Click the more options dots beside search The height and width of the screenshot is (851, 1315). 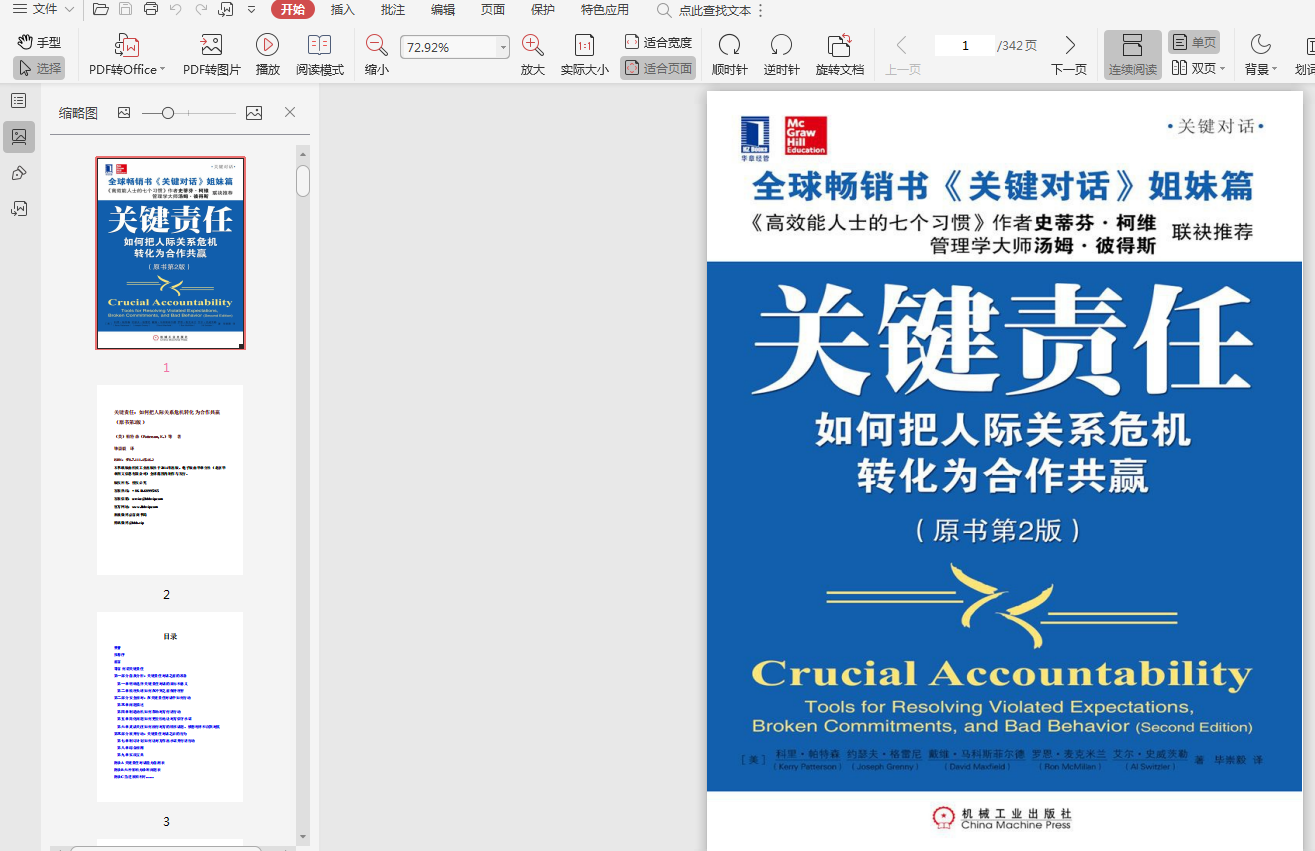pyautogui.click(x=760, y=10)
